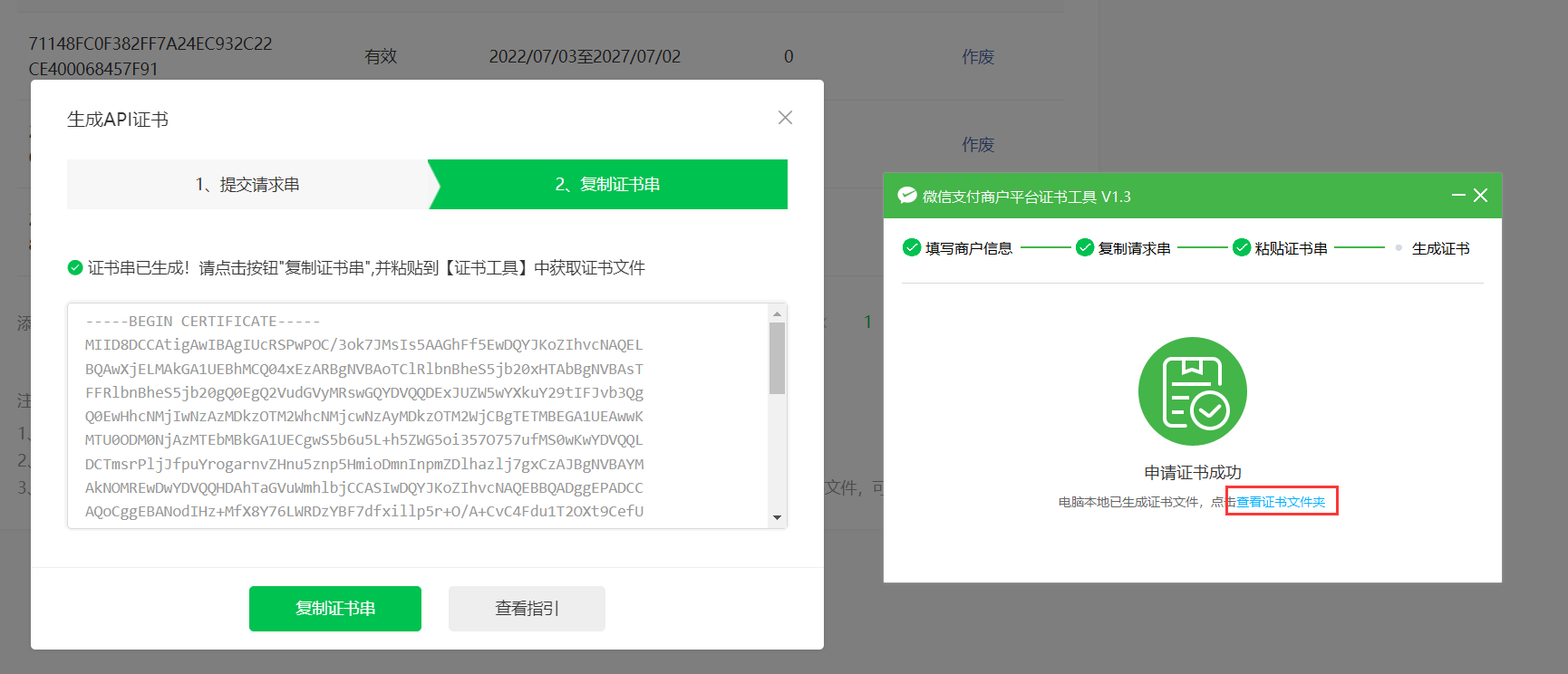Viewport: 1568px width, 674px height.
Task: Click the certificate box scrollbar thumb
Action: 777,358
